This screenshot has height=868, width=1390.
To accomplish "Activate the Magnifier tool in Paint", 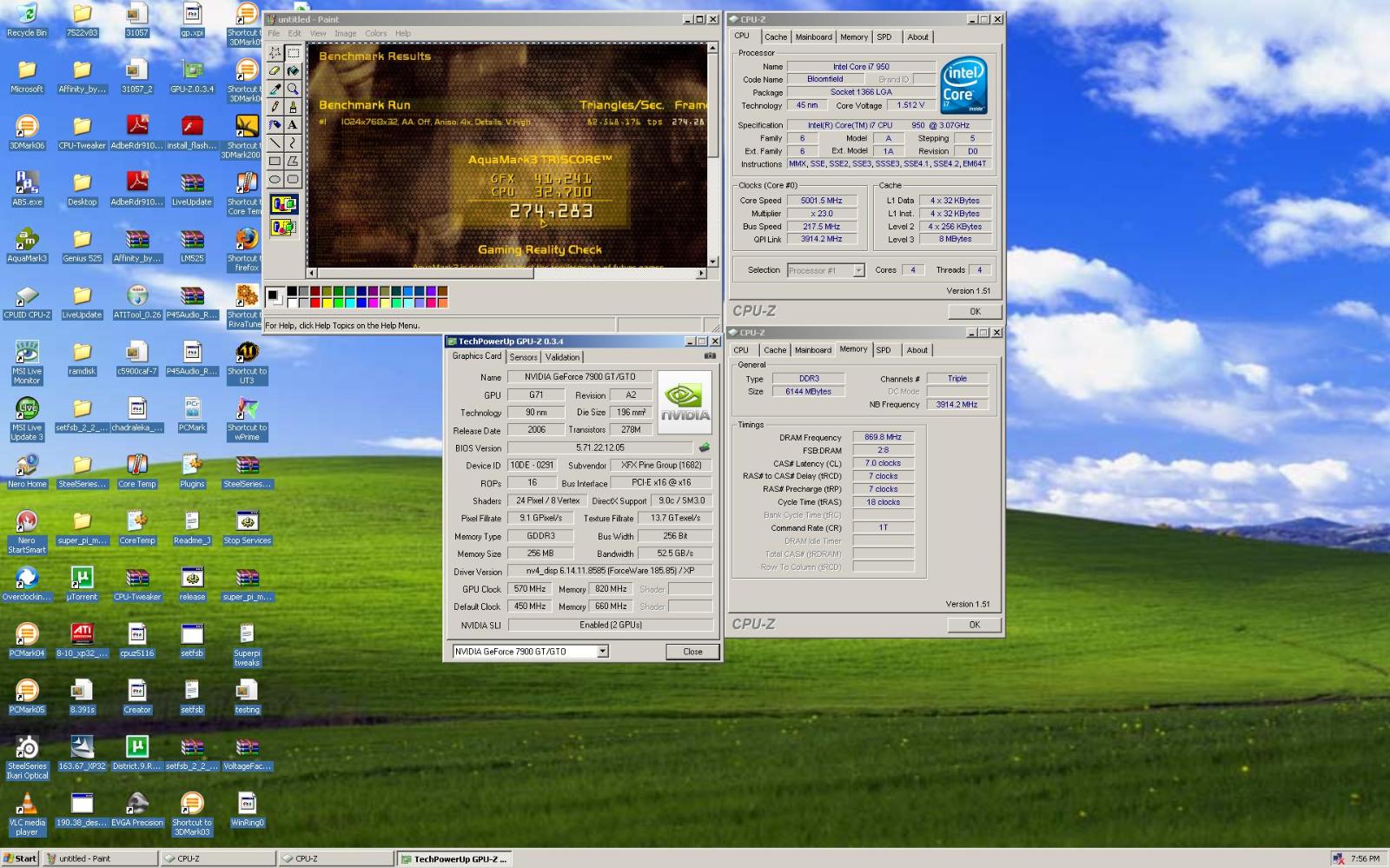I will click(293, 89).
